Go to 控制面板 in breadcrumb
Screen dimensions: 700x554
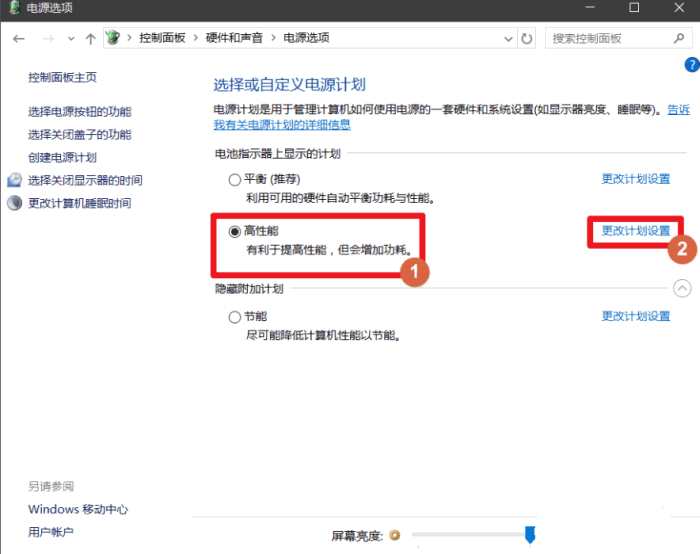tap(163, 38)
